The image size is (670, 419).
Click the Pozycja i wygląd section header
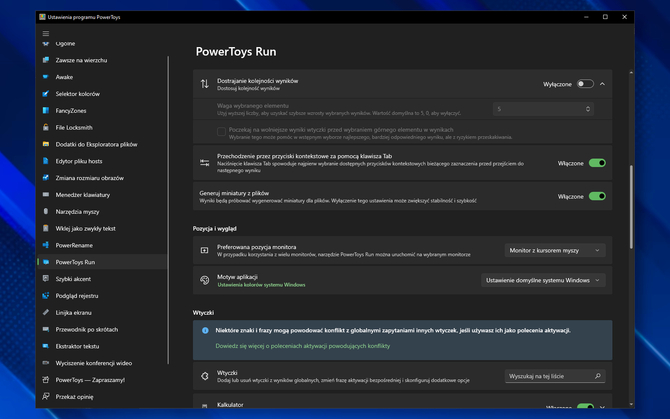click(x=215, y=229)
